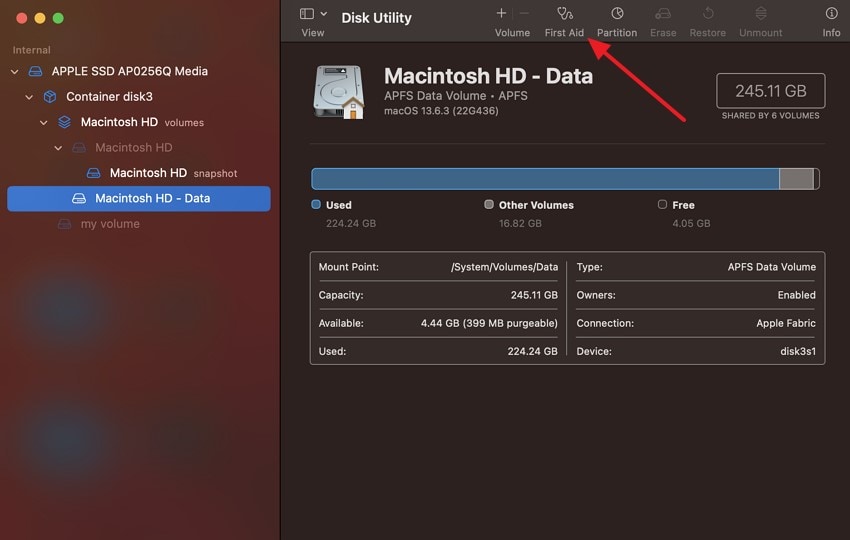The height and width of the screenshot is (540, 850).
Task: Click the Free legend swatch
Action: 662,204
